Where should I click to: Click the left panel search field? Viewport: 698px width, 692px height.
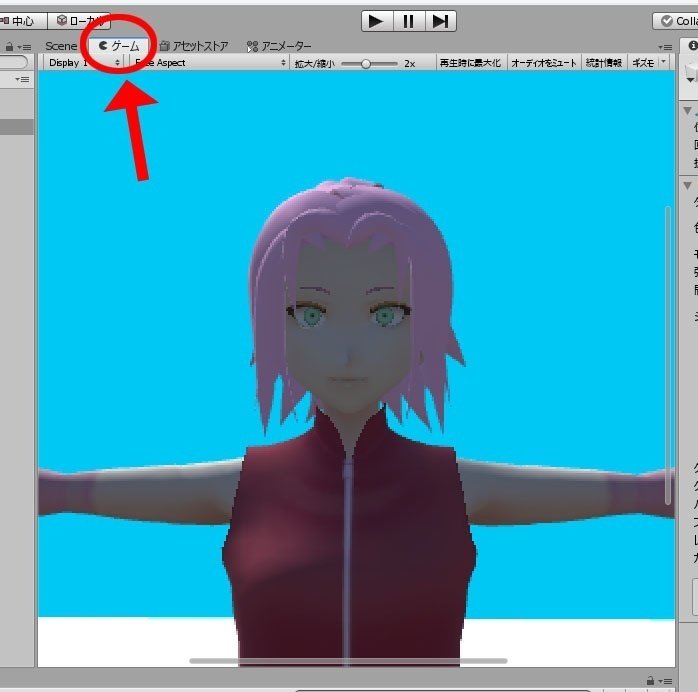[x=13, y=62]
